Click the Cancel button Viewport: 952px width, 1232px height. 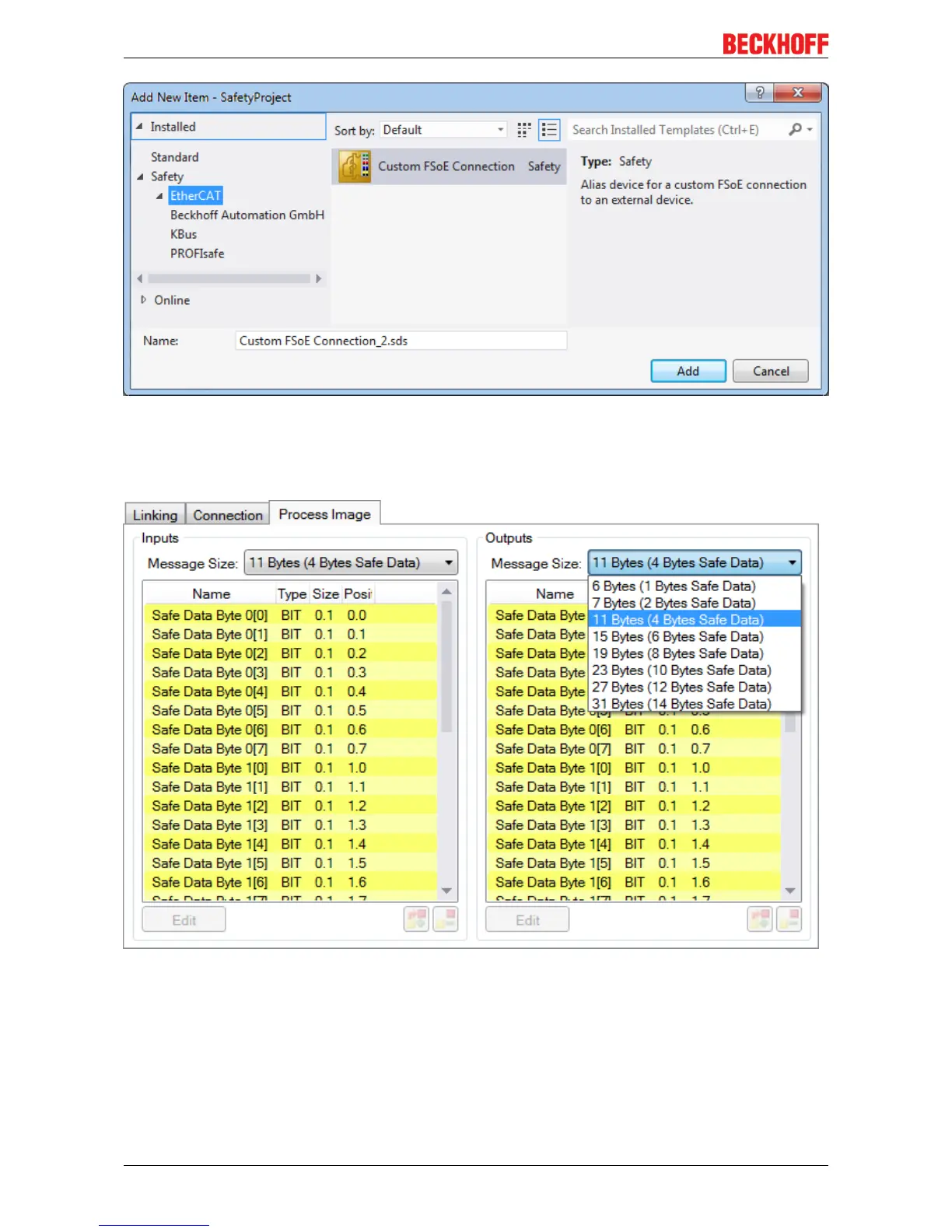tap(771, 371)
